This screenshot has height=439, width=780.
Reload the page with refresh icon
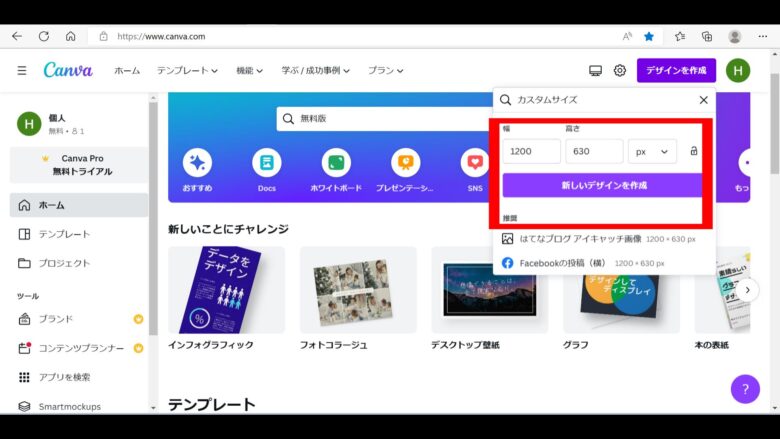44,36
